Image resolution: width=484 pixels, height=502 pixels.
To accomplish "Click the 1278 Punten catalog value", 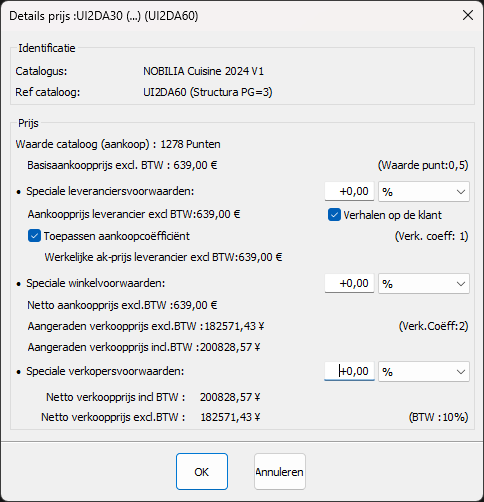I will coord(190,144).
